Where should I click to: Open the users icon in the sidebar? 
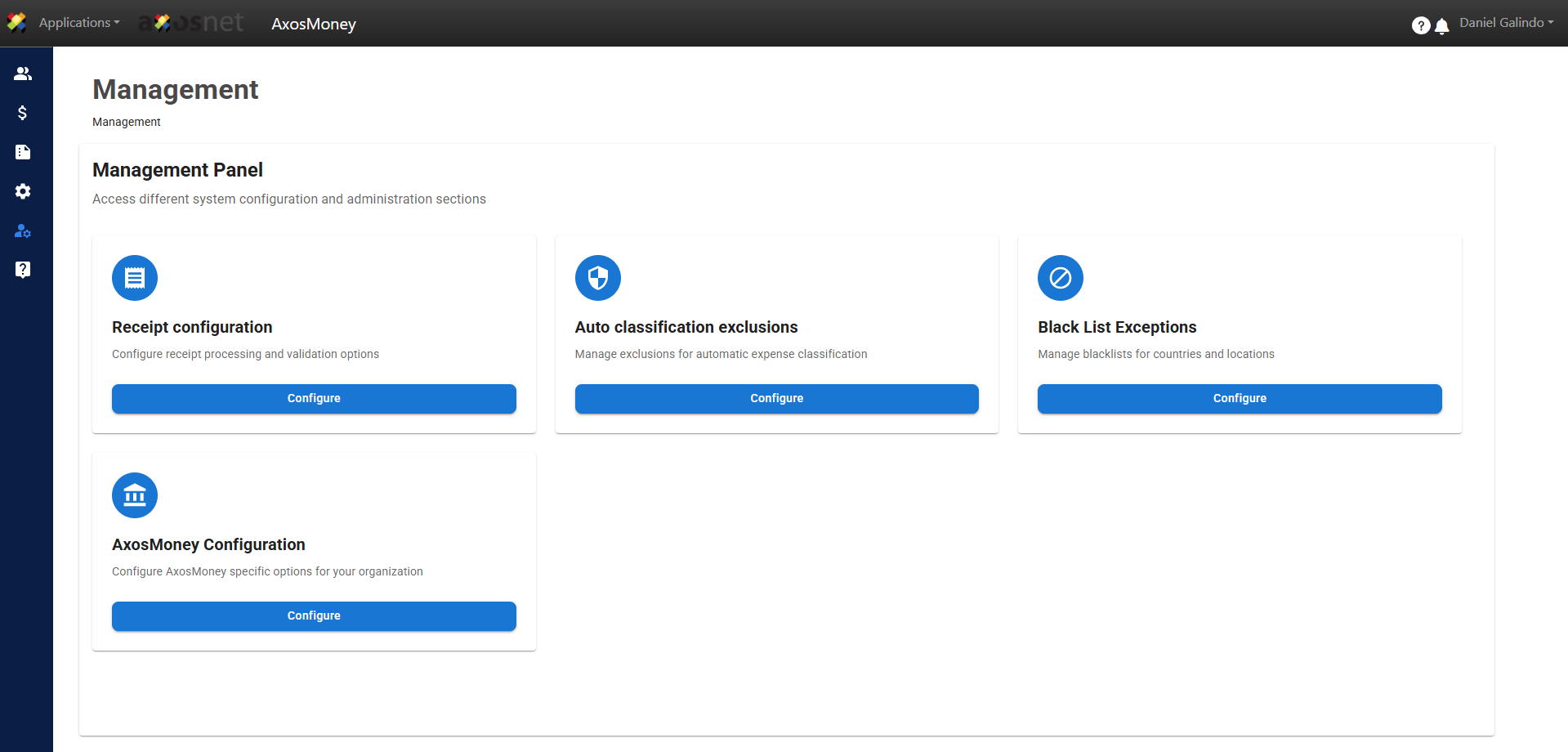[x=23, y=74]
